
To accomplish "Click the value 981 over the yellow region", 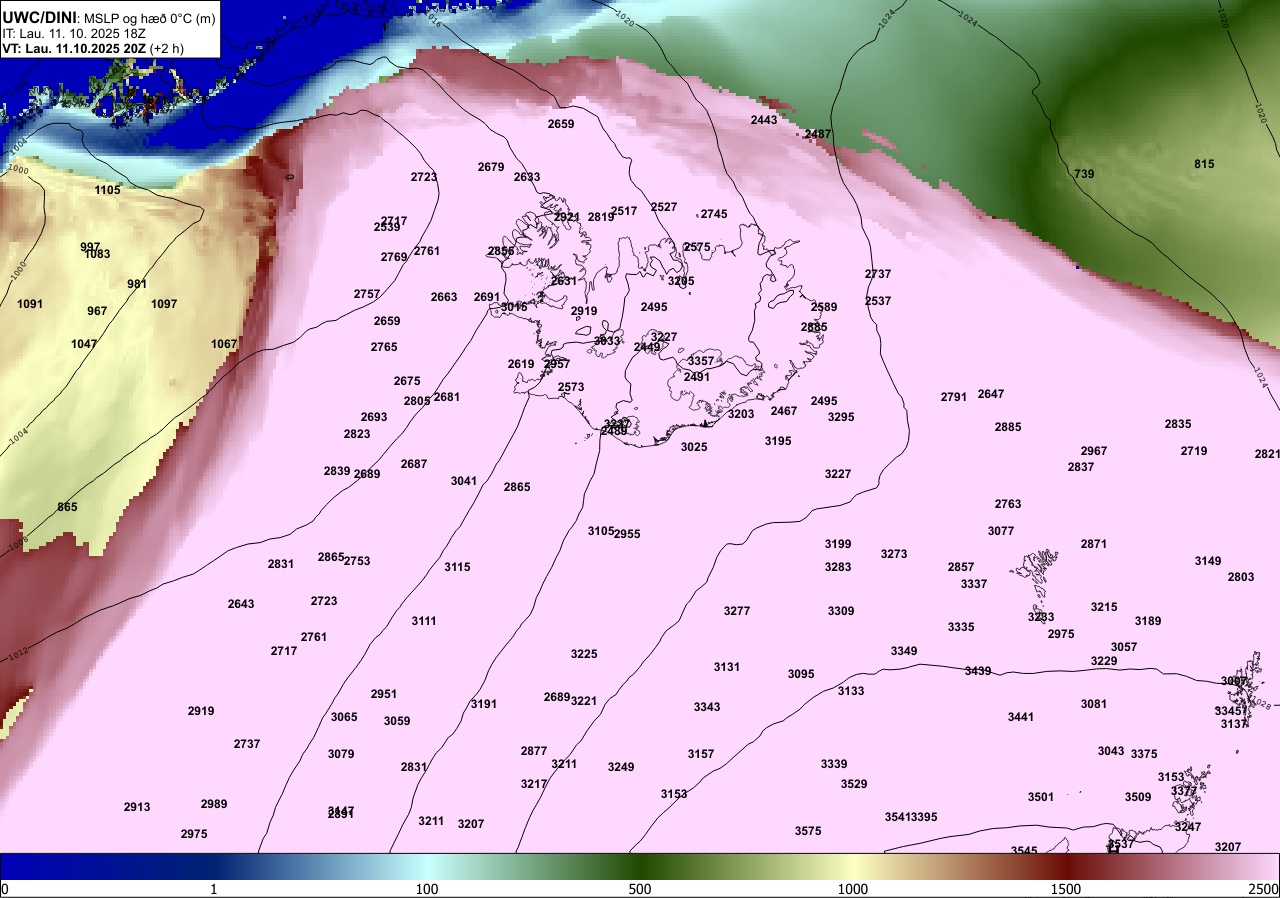I will click(137, 284).
